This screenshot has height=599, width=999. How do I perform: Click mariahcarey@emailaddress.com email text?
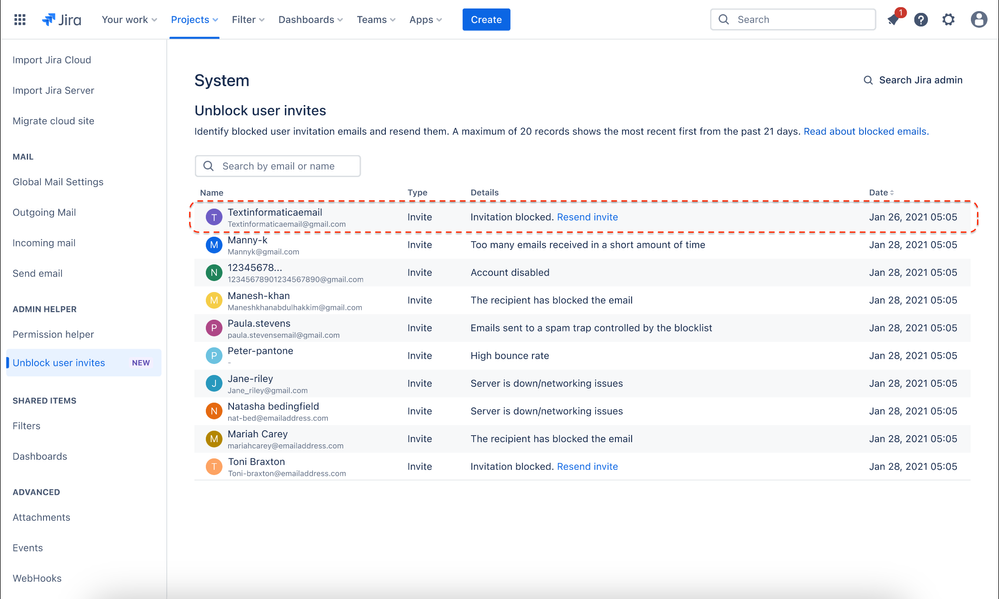click(285, 446)
